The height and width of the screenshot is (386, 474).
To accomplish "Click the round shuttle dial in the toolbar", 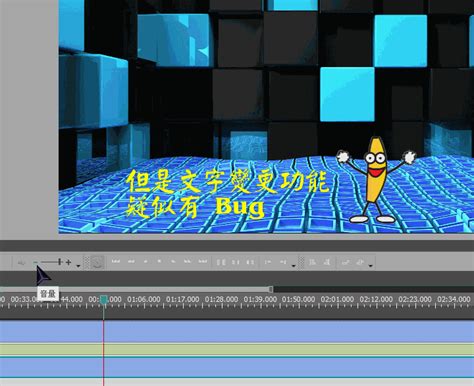I will click(97, 262).
